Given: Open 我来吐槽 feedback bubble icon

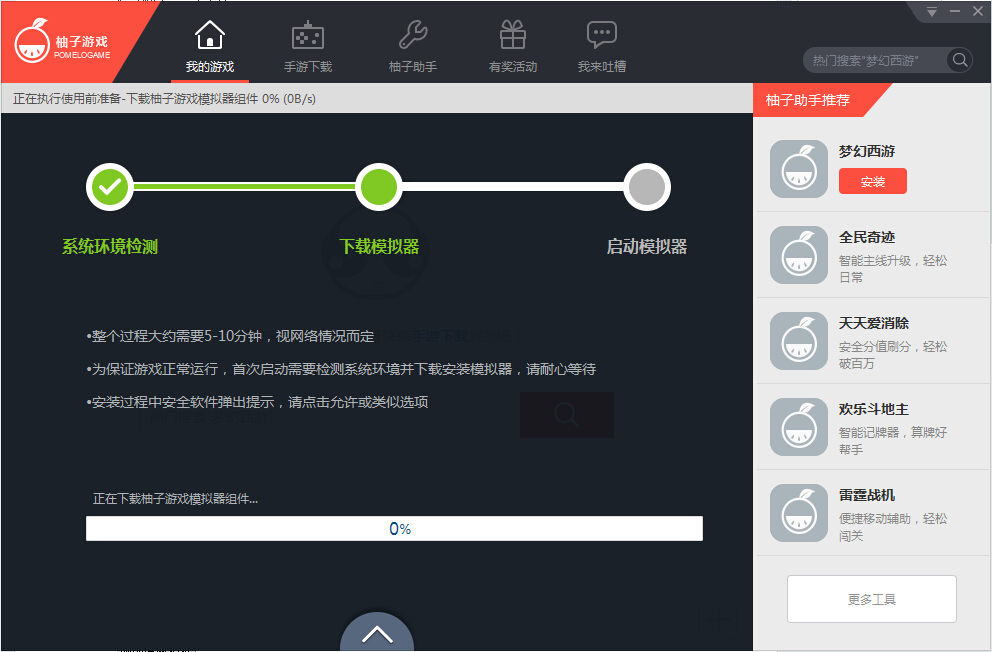Looking at the screenshot, I should pos(602,33).
